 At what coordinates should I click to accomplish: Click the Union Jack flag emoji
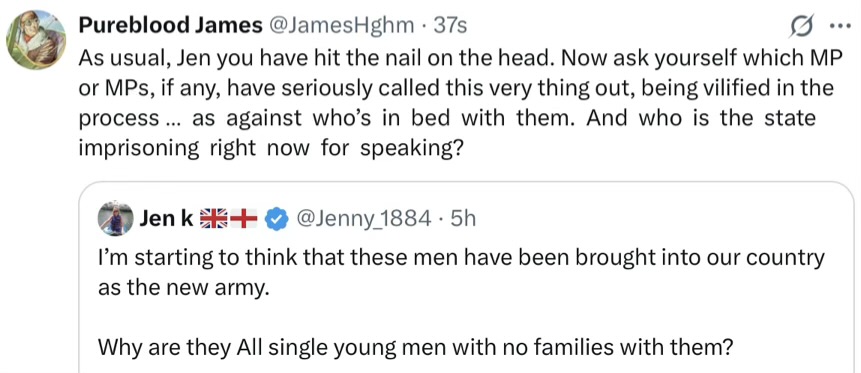click(213, 219)
